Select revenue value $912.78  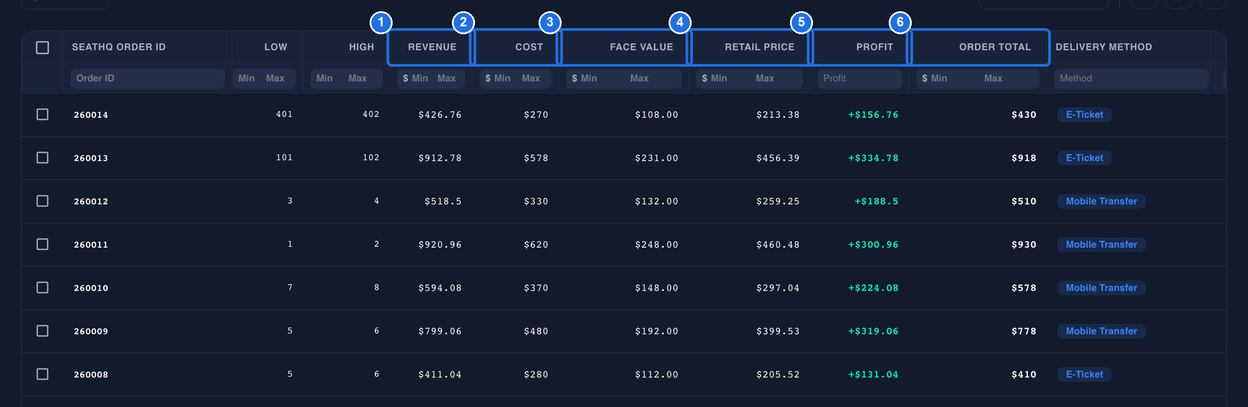tap(440, 158)
